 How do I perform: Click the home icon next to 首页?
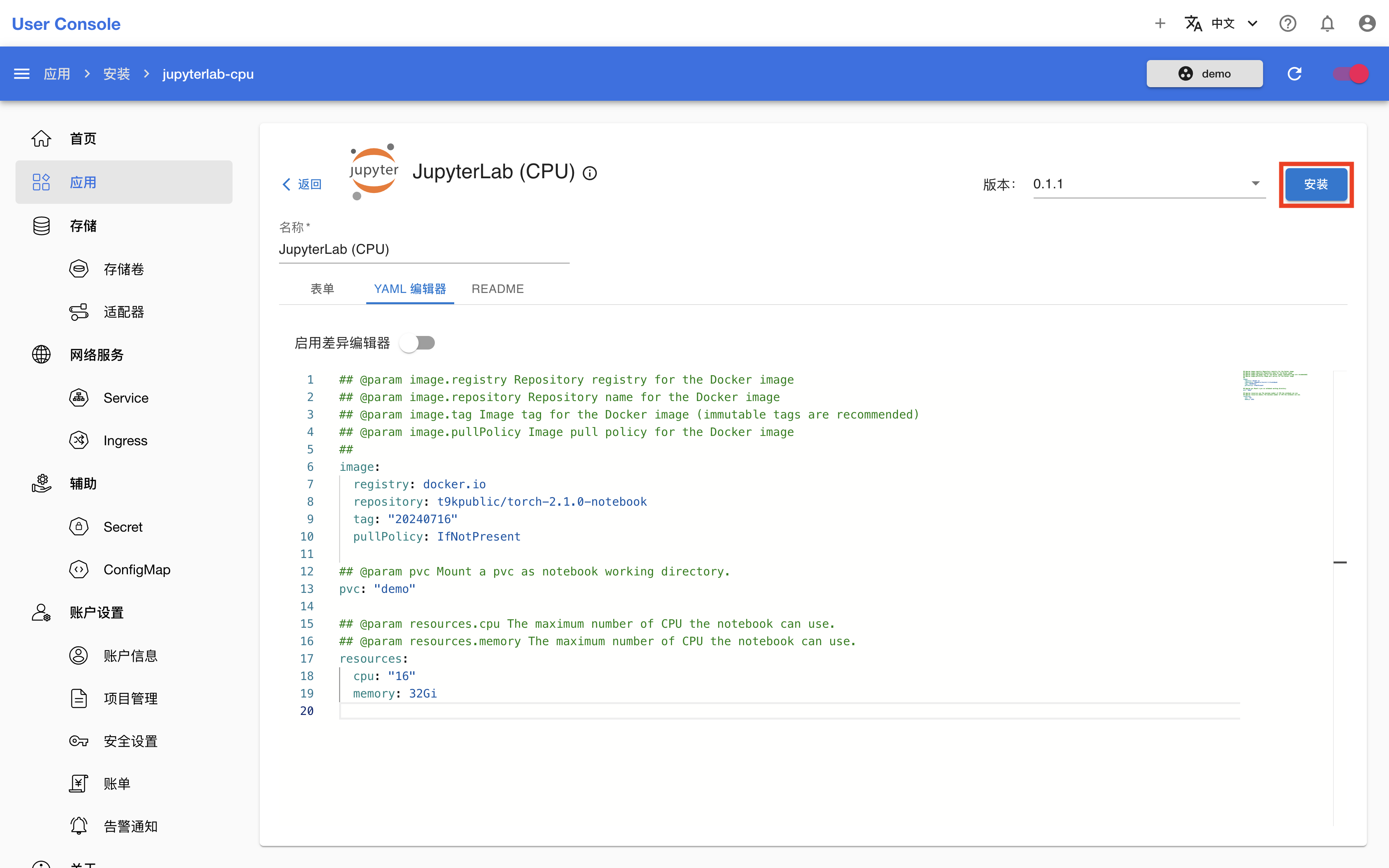[41, 138]
